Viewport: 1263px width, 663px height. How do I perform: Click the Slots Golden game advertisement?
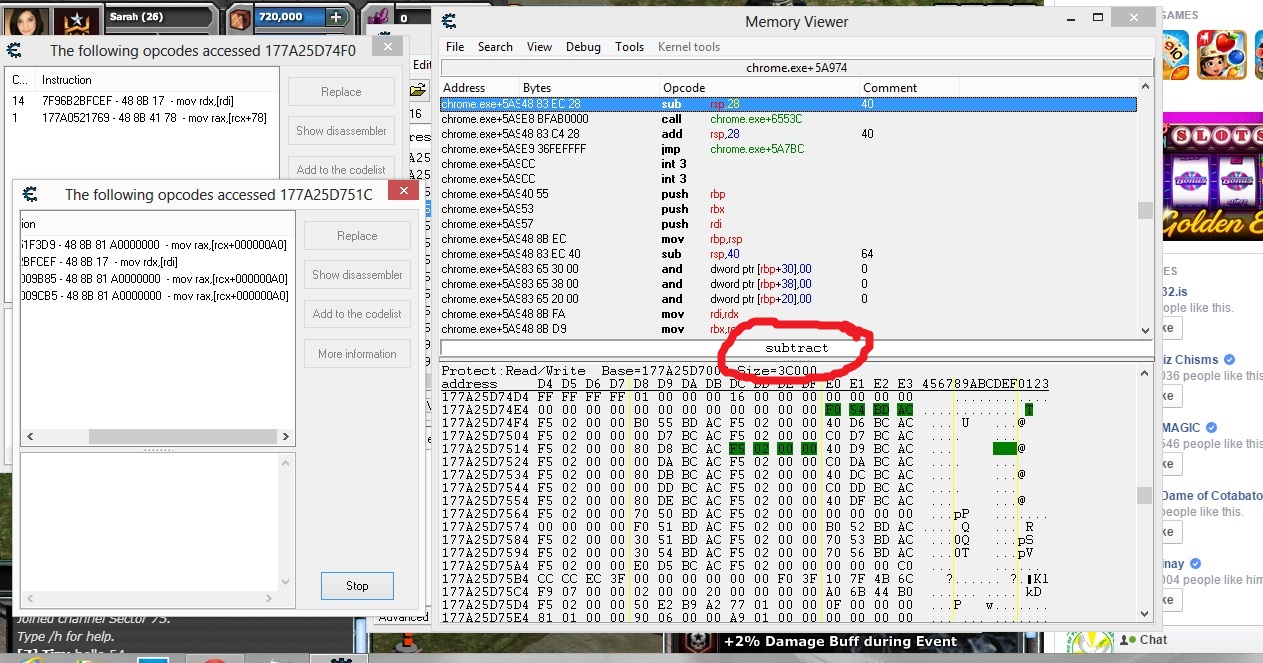pos(1211,180)
